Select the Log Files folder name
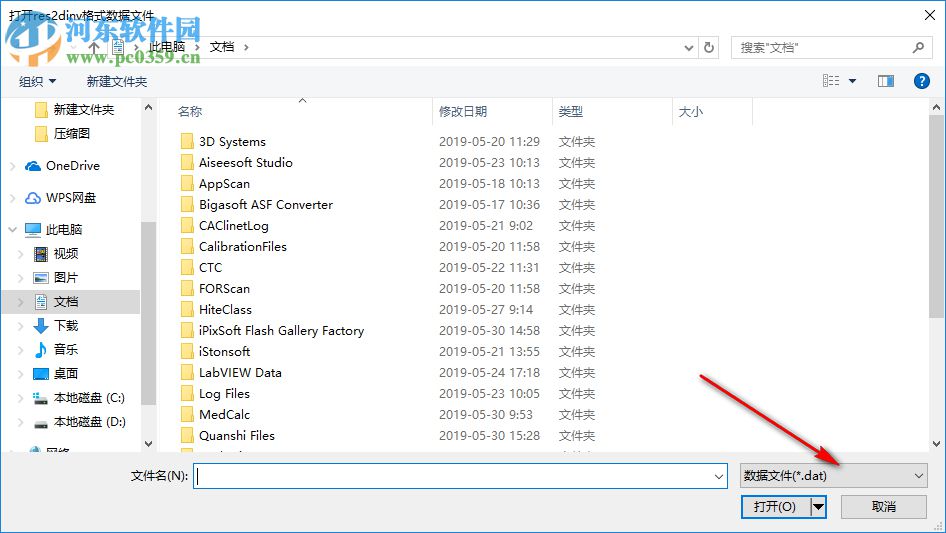 click(224, 394)
